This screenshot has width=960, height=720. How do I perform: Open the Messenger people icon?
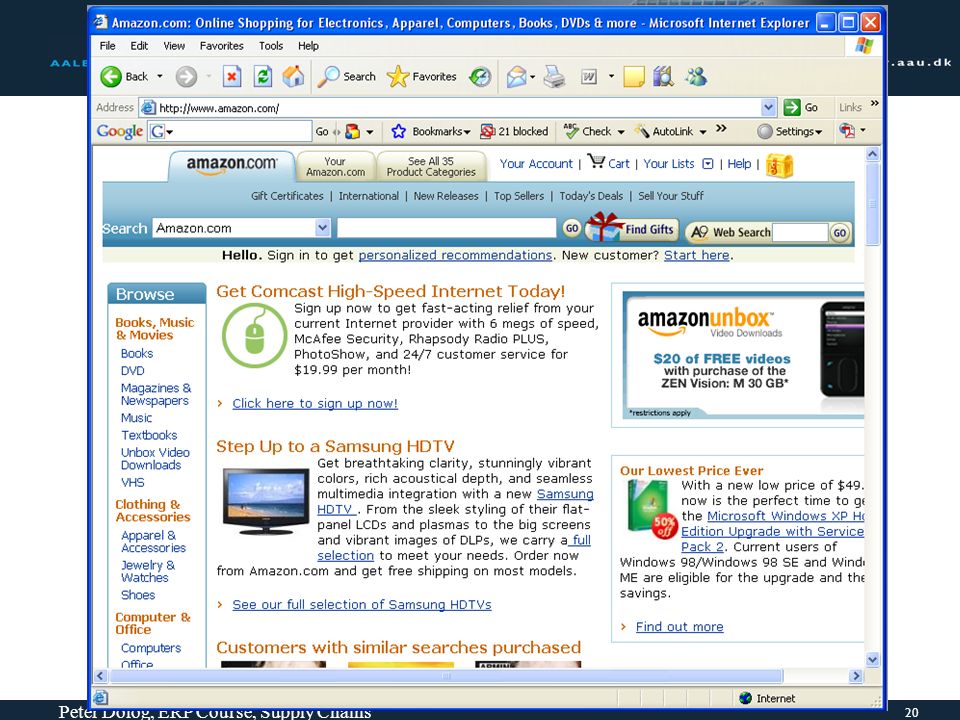pos(697,77)
